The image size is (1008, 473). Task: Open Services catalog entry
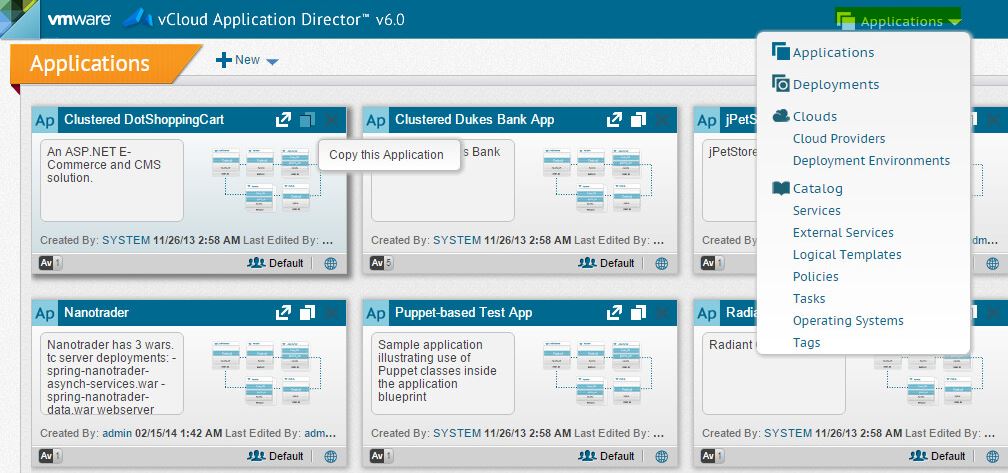[816, 211]
